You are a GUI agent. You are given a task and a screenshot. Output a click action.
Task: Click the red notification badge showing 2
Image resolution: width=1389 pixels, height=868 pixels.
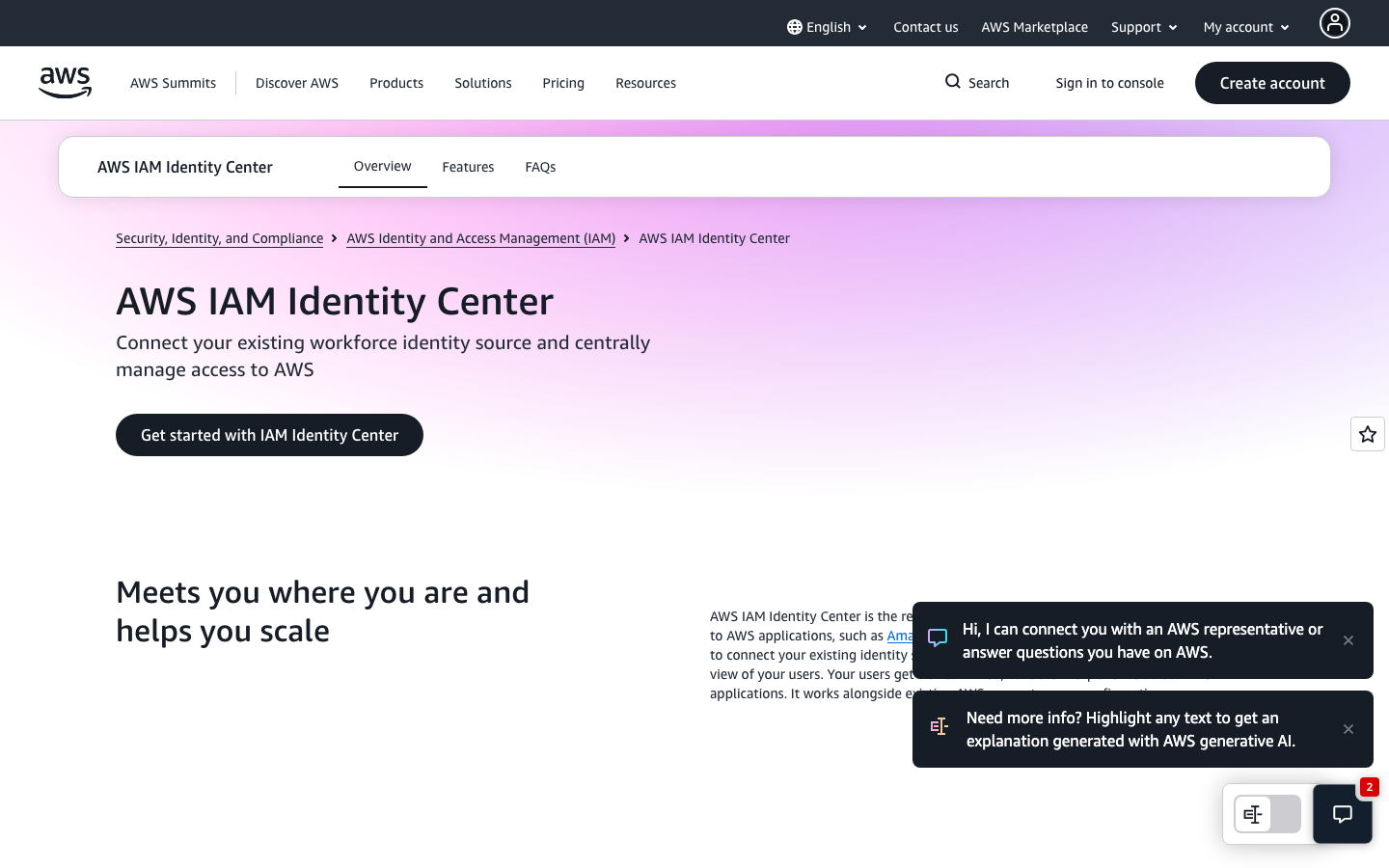[x=1370, y=787]
